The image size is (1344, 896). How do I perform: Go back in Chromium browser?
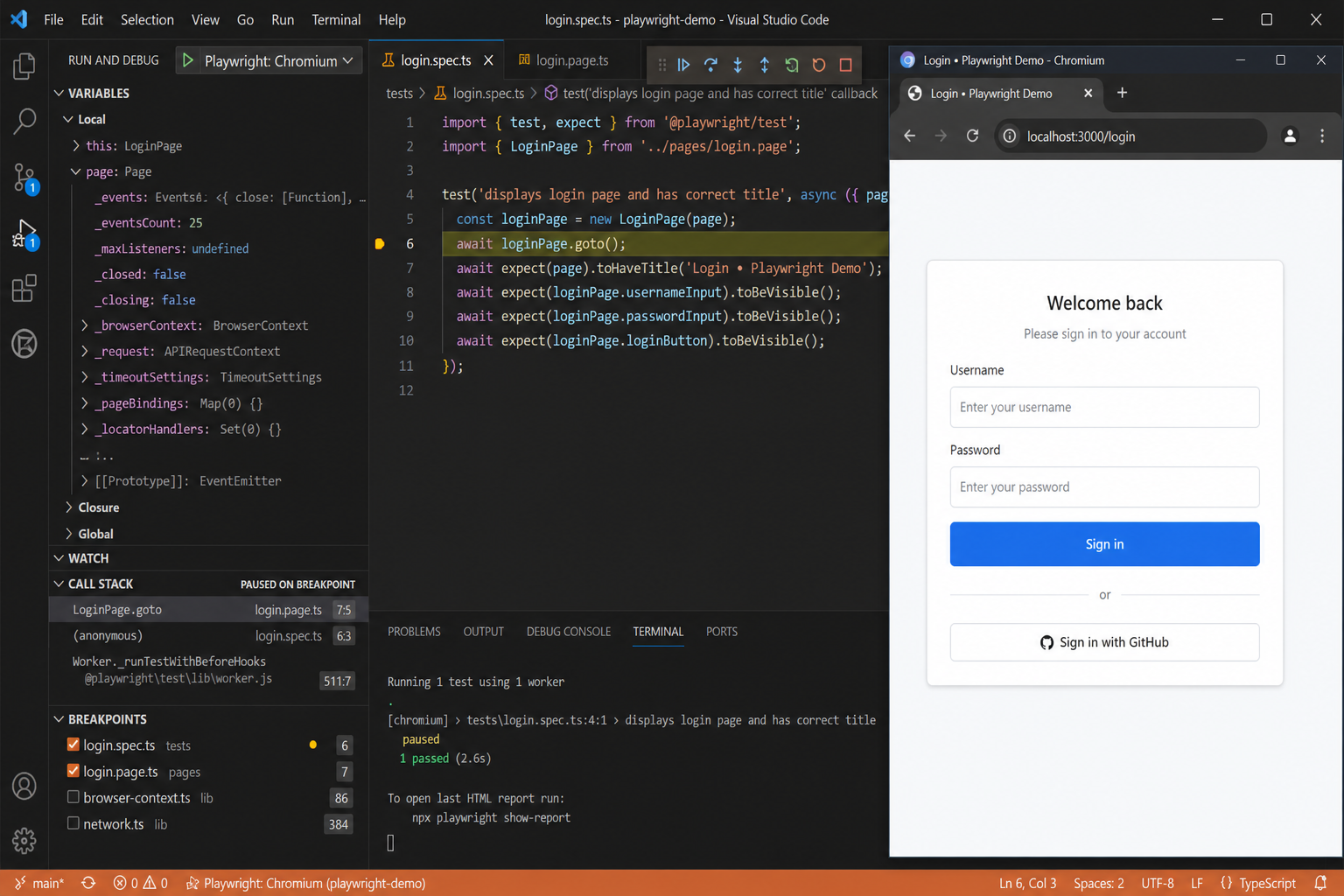910,136
